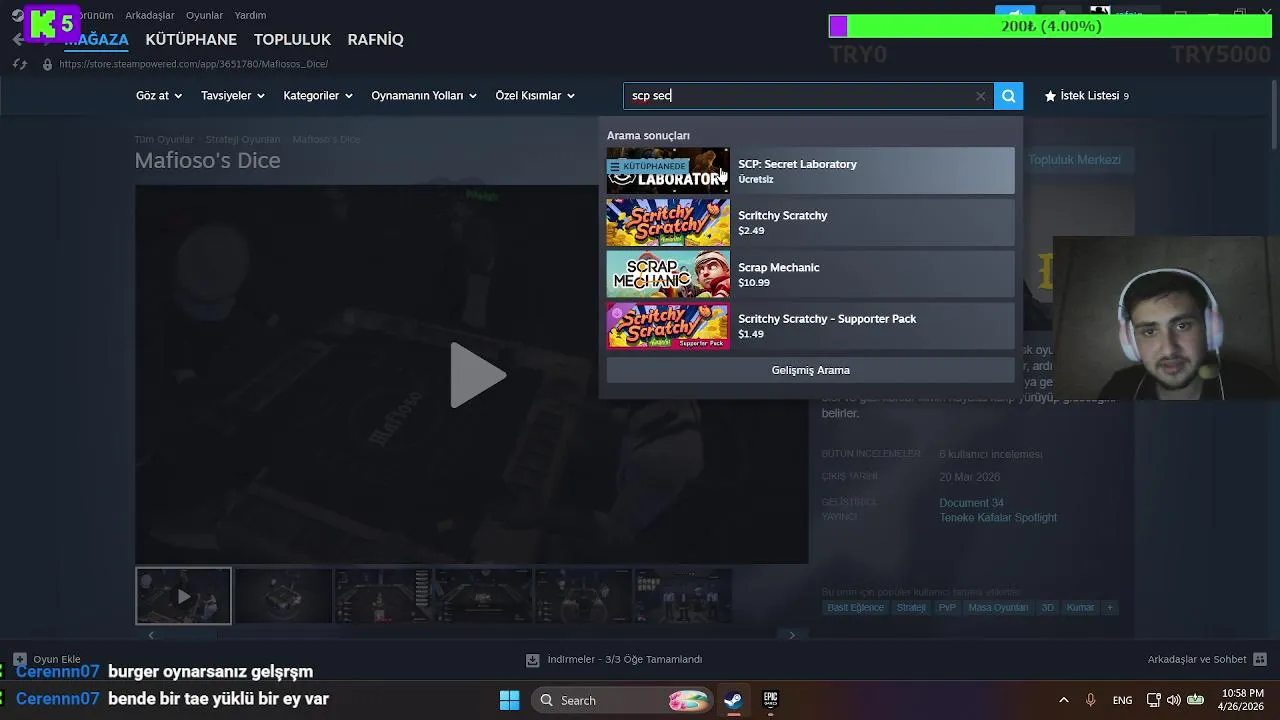
Task: Click the Masa Oyunları tag
Action: coord(998,608)
